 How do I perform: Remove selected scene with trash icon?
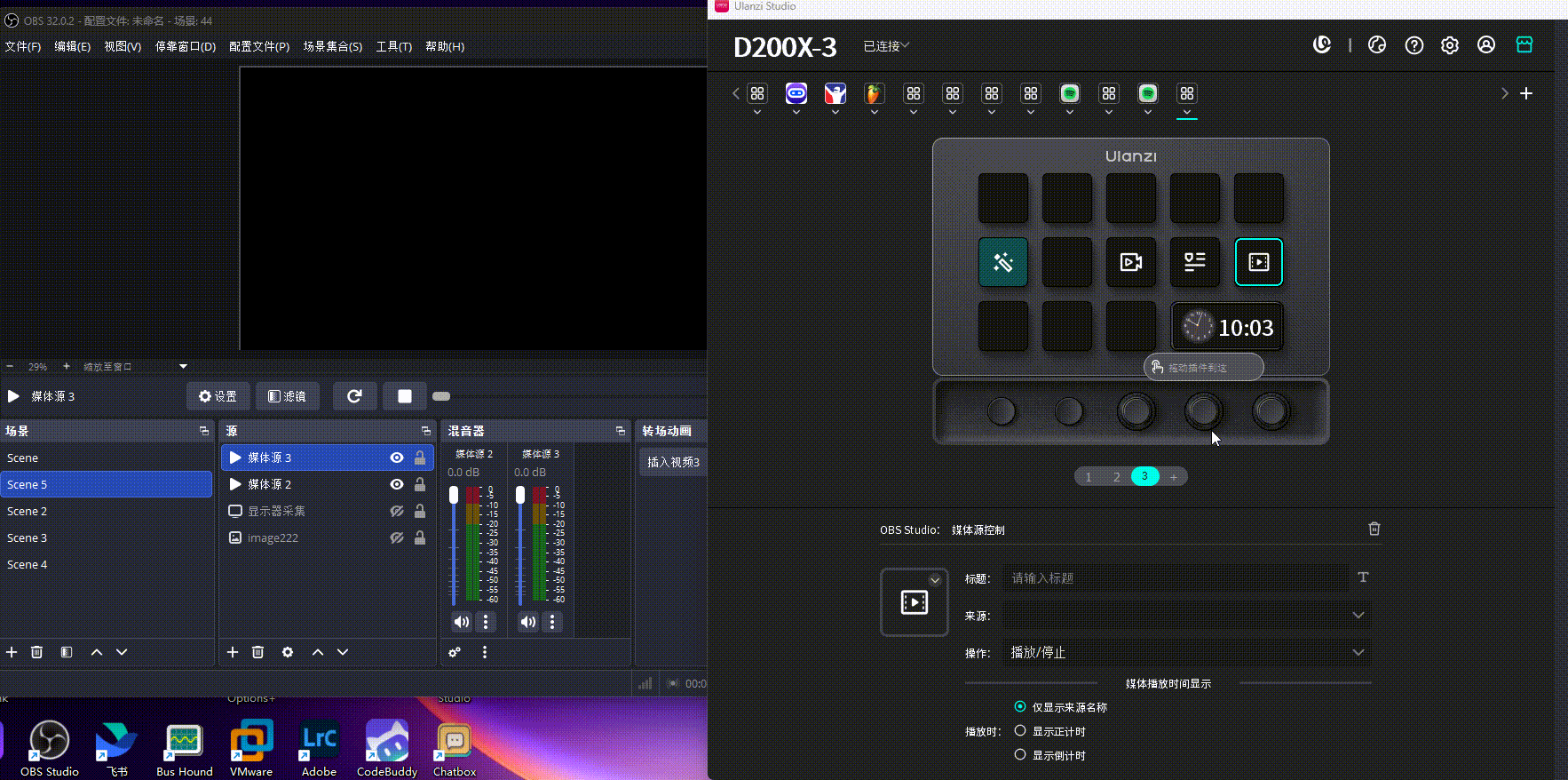click(x=37, y=652)
